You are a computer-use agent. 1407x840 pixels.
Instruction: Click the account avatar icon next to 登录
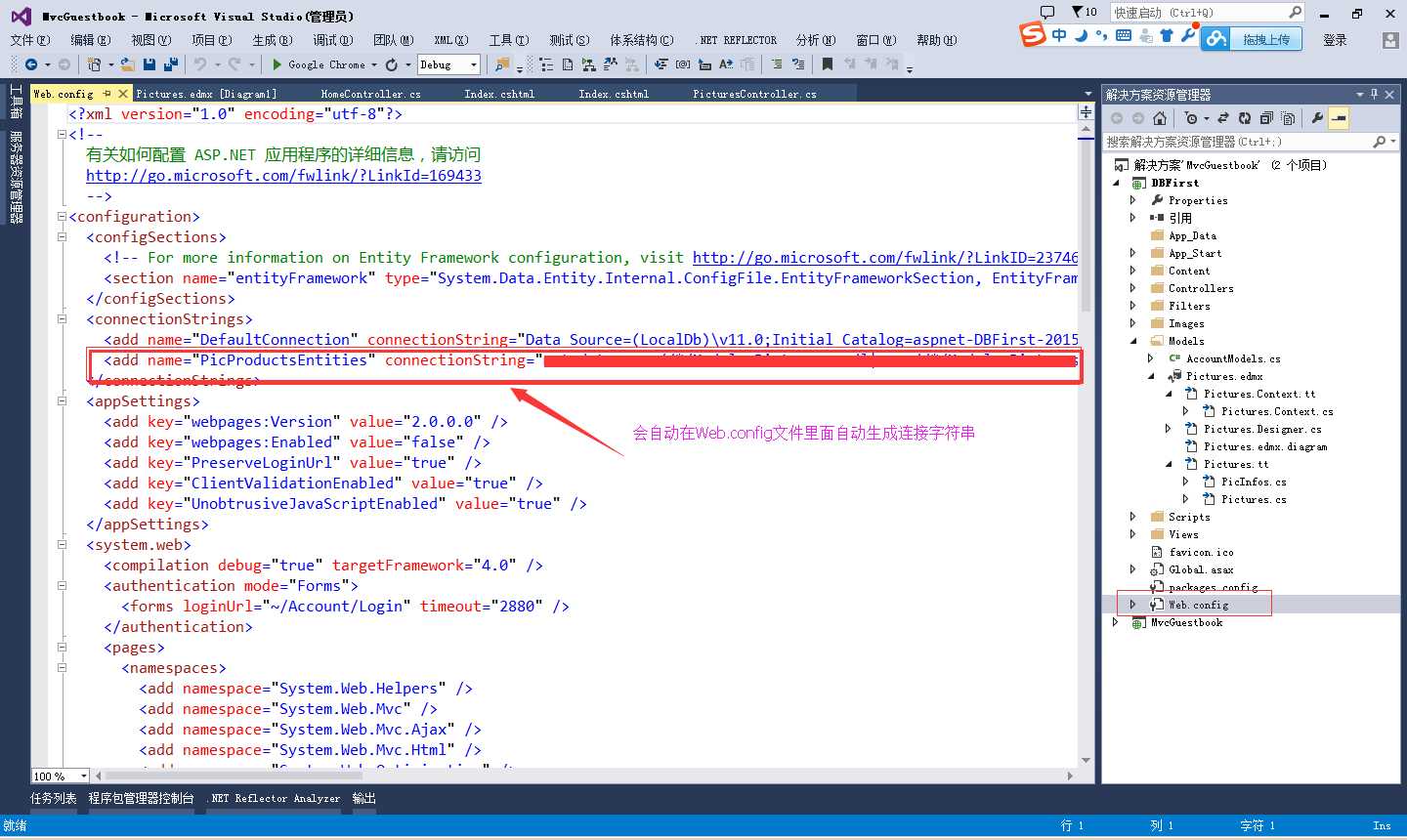pos(1390,40)
